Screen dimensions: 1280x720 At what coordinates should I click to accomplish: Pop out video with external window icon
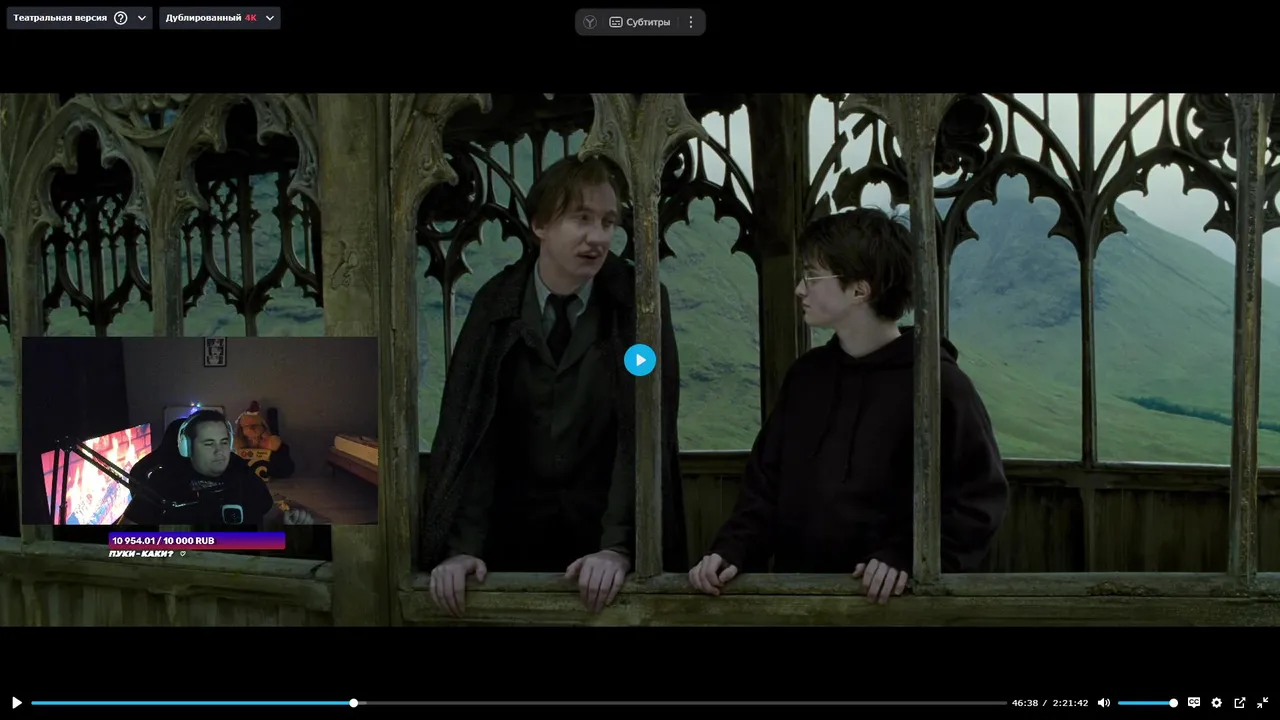click(x=1240, y=703)
